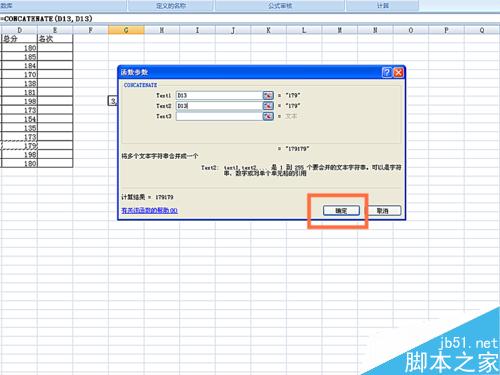The height and width of the screenshot is (375, 500).
Task: Click the Text2 range selector icon
Action: (x=268, y=106)
